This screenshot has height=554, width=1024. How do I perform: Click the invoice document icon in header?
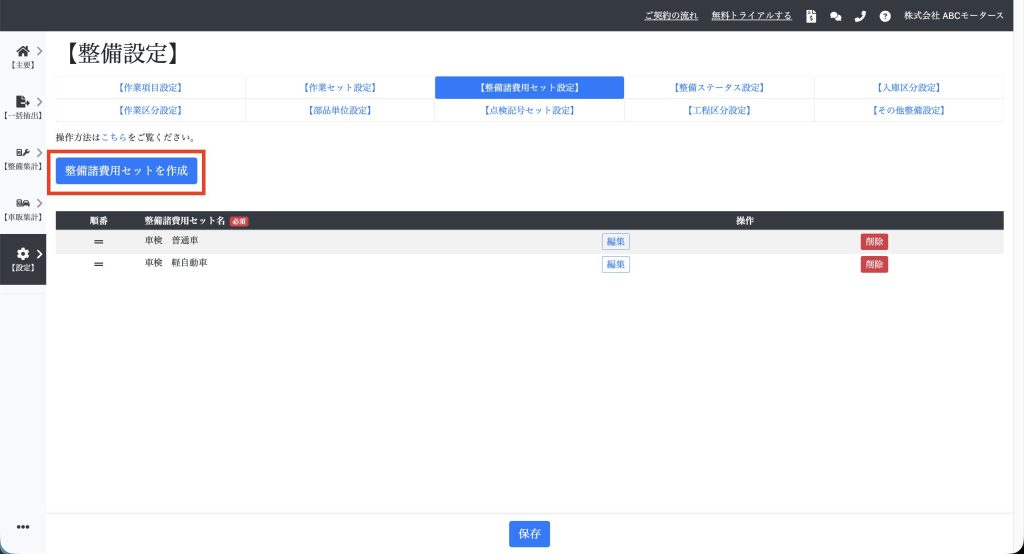pyautogui.click(x=811, y=16)
